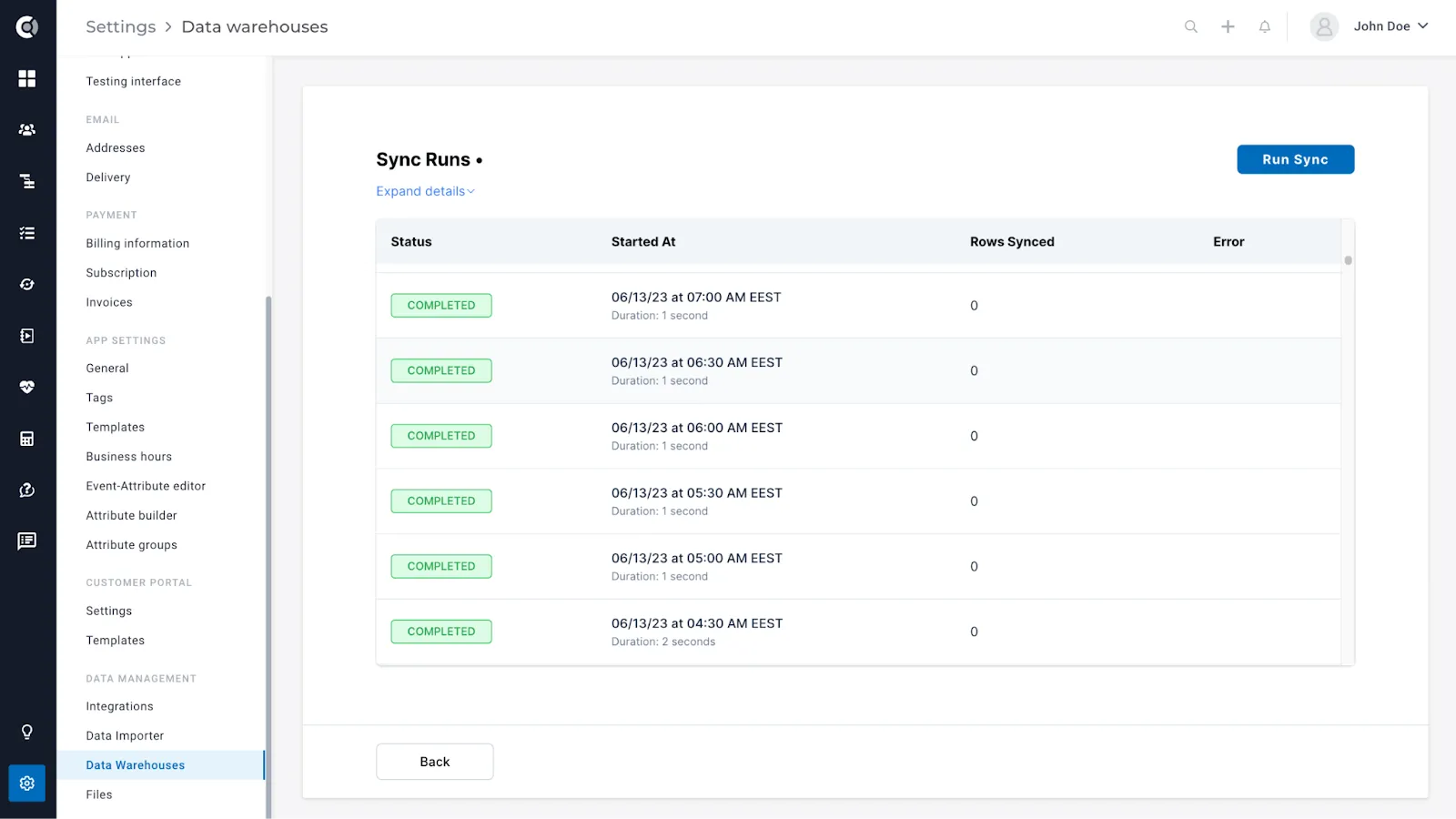The width and height of the screenshot is (1456, 819).
Task: Open the task checklist icon
Action: 27,233
